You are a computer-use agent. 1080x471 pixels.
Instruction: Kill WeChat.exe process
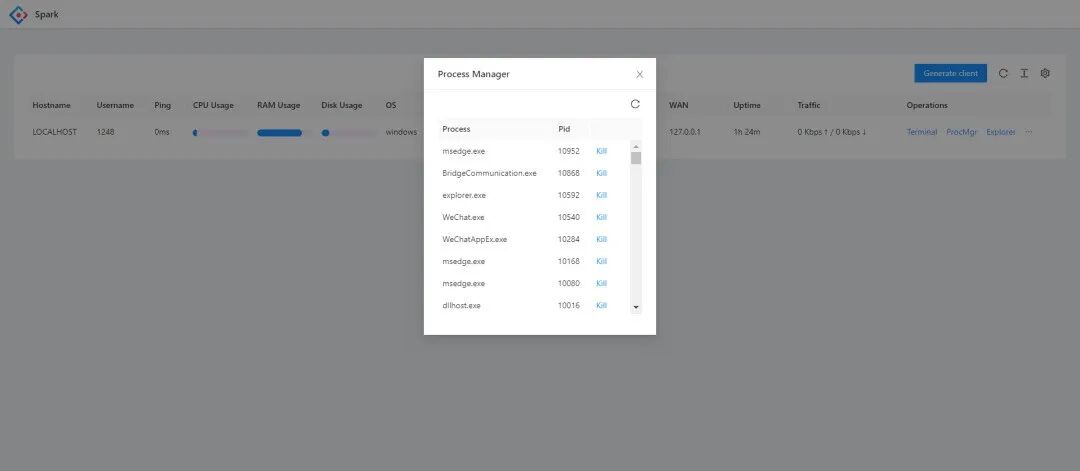(x=601, y=217)
